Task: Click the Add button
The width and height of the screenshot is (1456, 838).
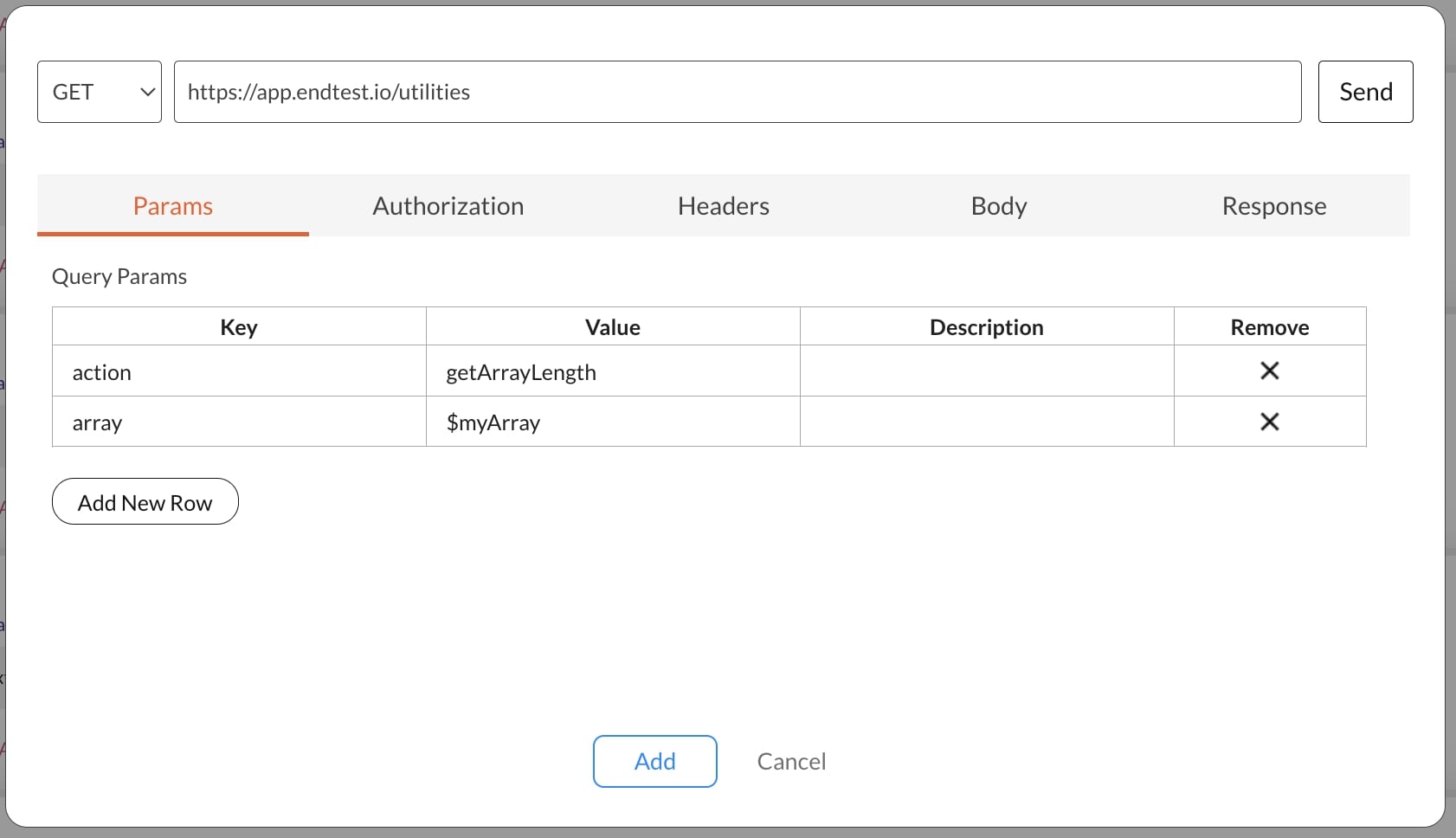Action: pos(654,761)
